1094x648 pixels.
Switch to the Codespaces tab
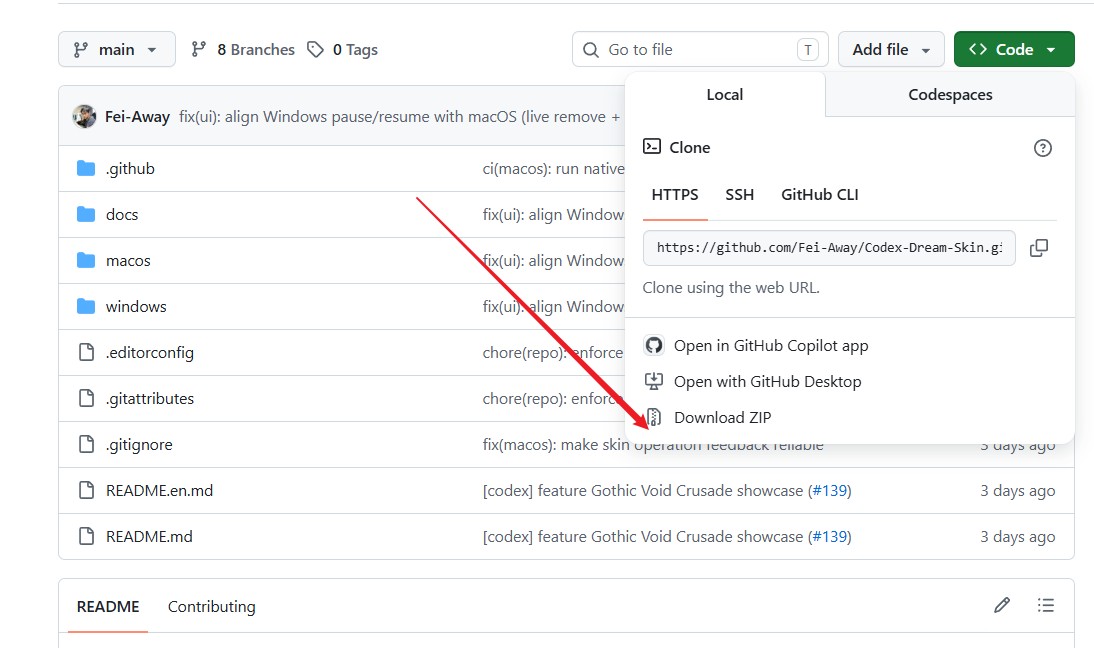(950, 95)
